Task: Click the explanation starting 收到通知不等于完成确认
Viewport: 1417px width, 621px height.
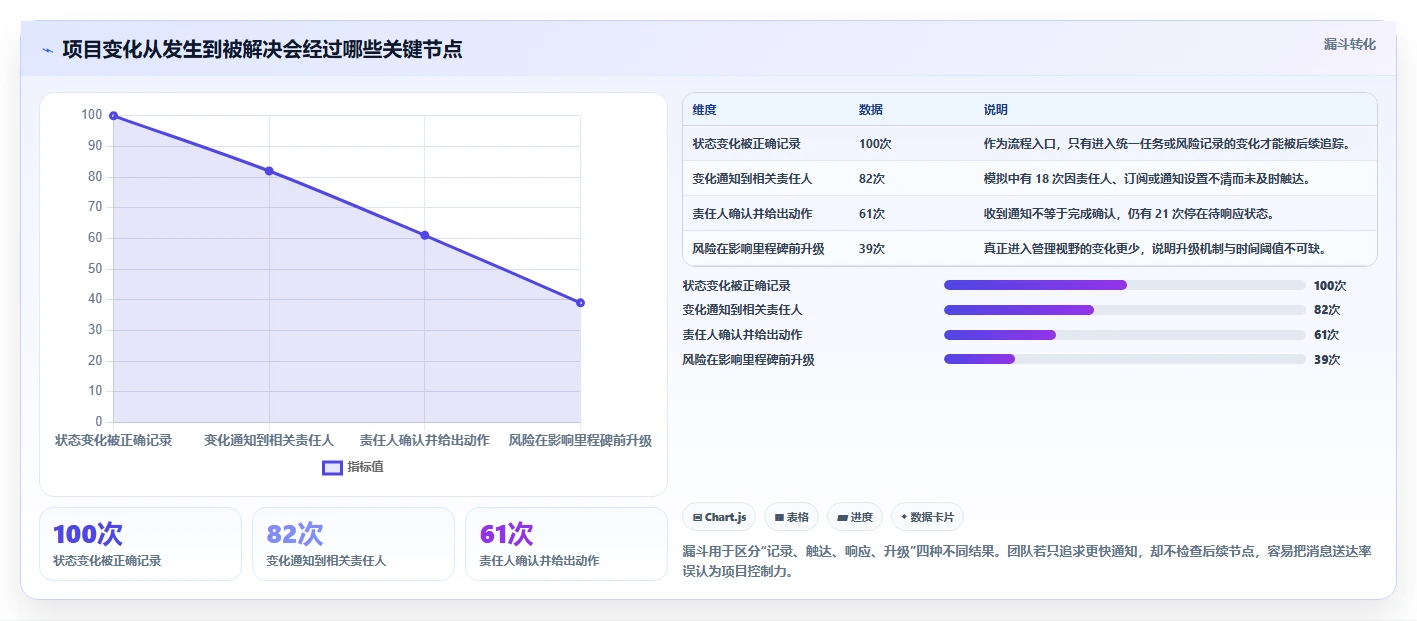Action: 1128,214
